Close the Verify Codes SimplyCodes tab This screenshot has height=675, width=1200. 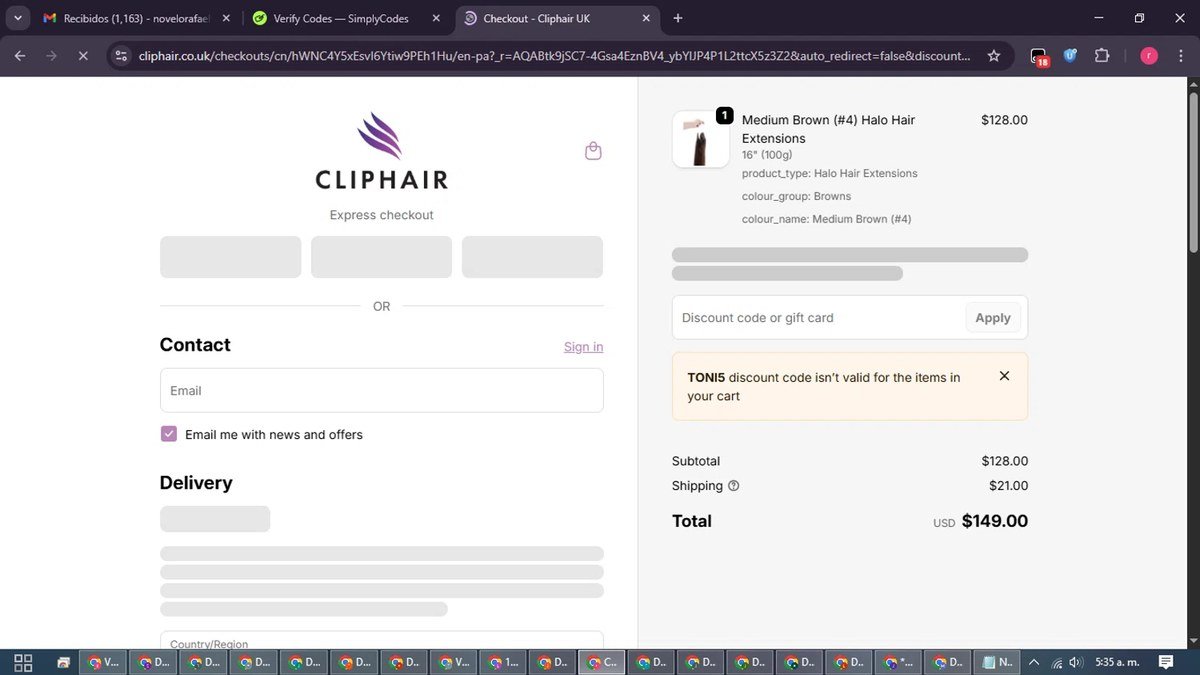tap(437, 18)
